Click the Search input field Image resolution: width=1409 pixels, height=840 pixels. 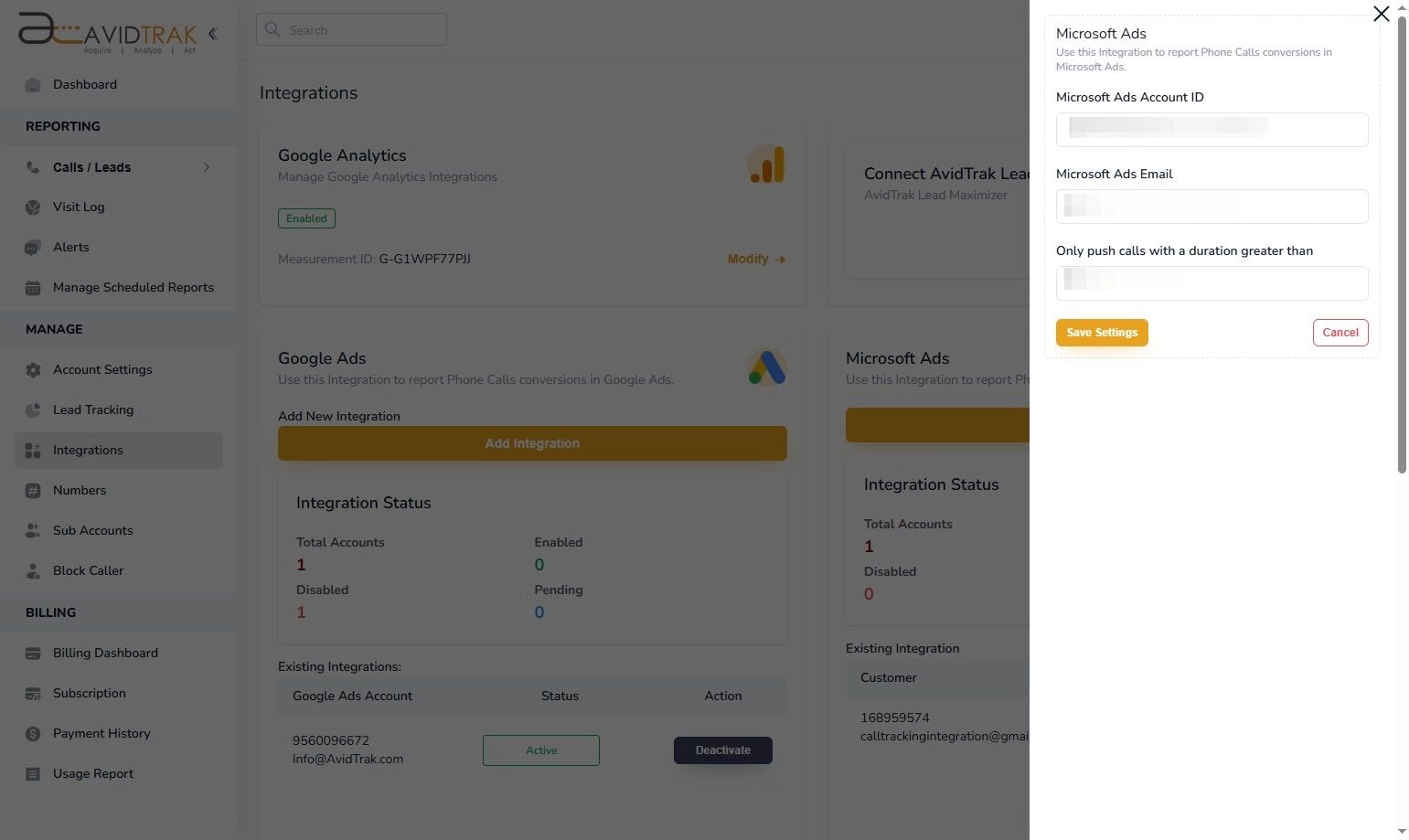pos(351,29)
